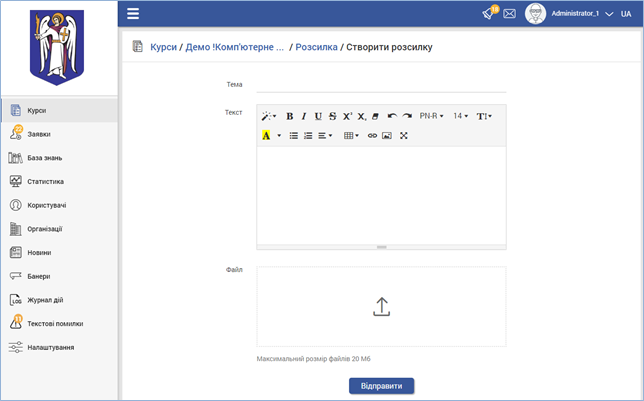The height and width of the screenshot is (401, 644).
Task: Click the yellow text highlight color swatch
Action: [266, 135]
